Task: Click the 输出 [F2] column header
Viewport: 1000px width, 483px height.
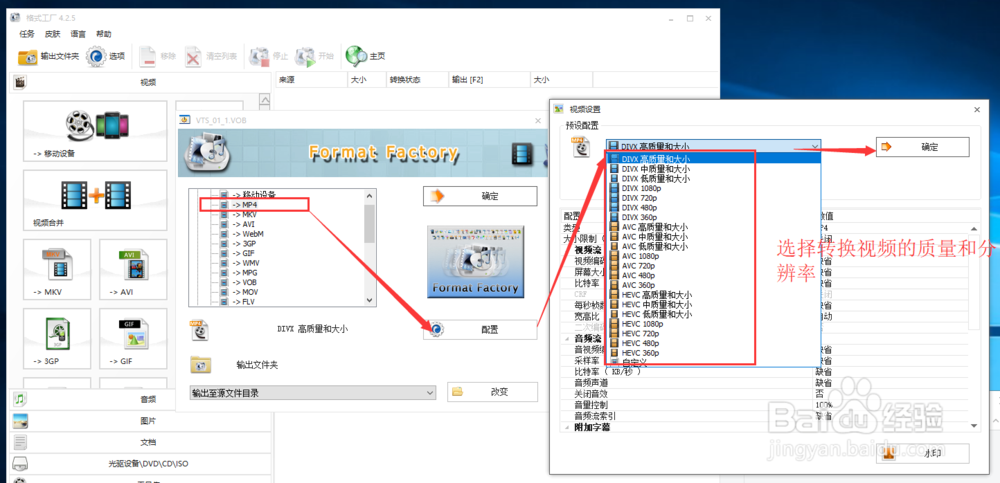Action: tap(489, 80)
